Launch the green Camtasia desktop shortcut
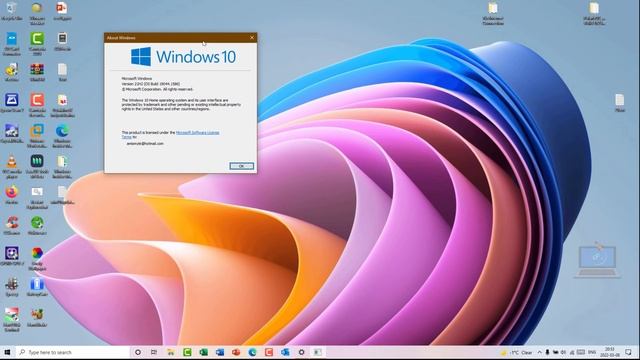 [x=37, y=43]
